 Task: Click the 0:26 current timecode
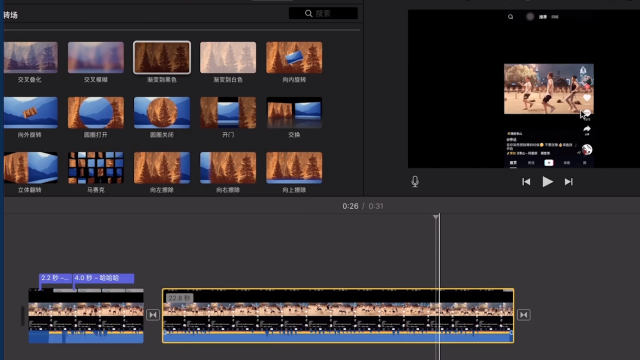(x=350, y=206)
